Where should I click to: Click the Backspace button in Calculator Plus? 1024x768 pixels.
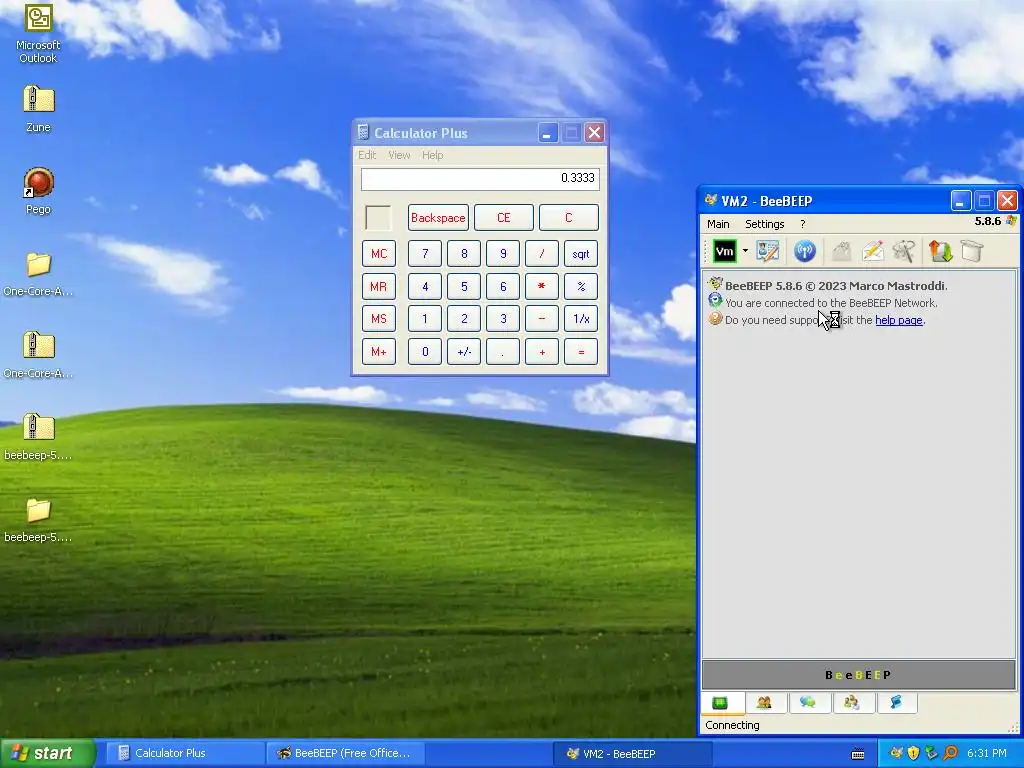coord(438,217)
